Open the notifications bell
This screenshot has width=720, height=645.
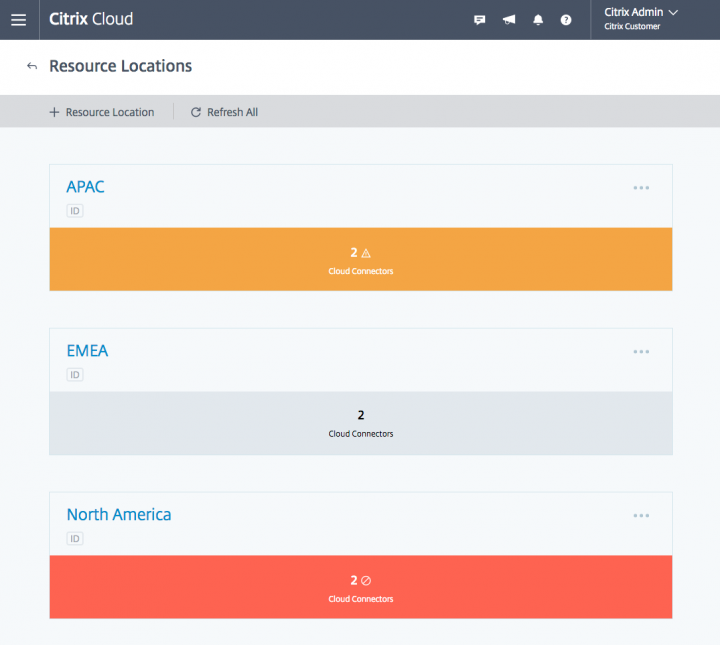click(538, 20)
